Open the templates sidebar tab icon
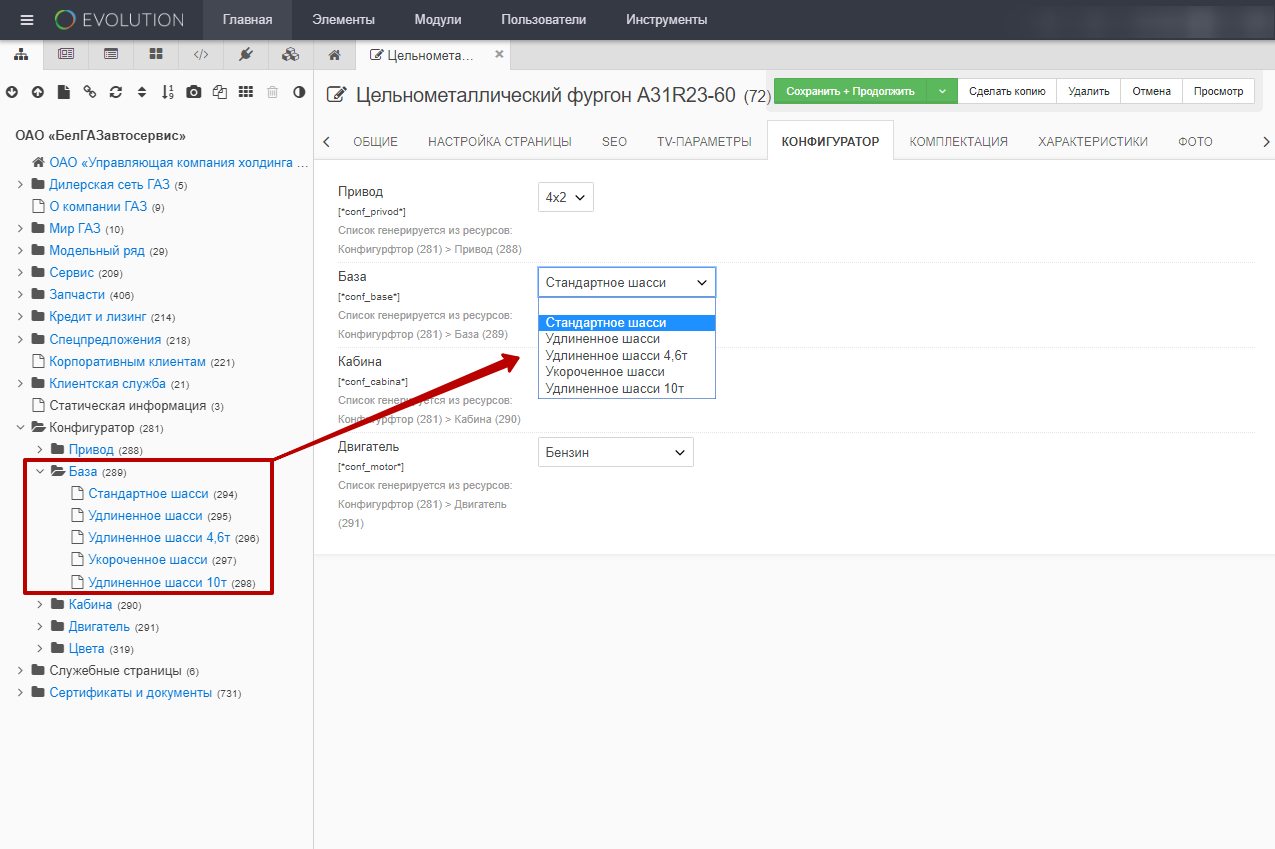 (x=66, y=54)
